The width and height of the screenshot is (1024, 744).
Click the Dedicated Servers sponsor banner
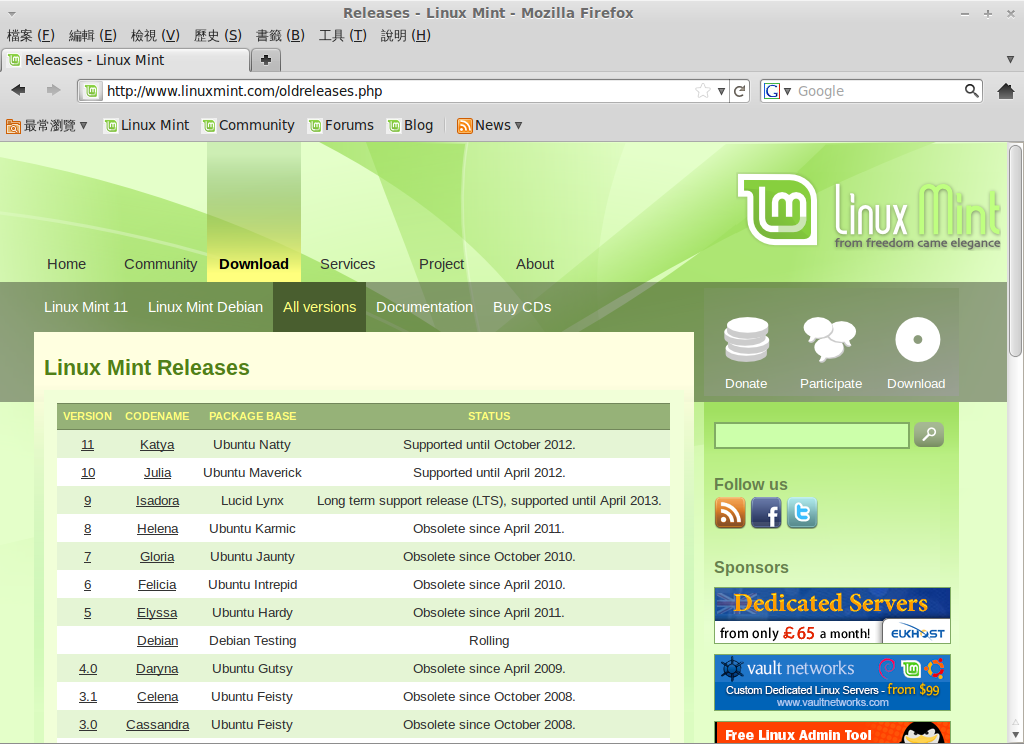(x=832, y=616)
